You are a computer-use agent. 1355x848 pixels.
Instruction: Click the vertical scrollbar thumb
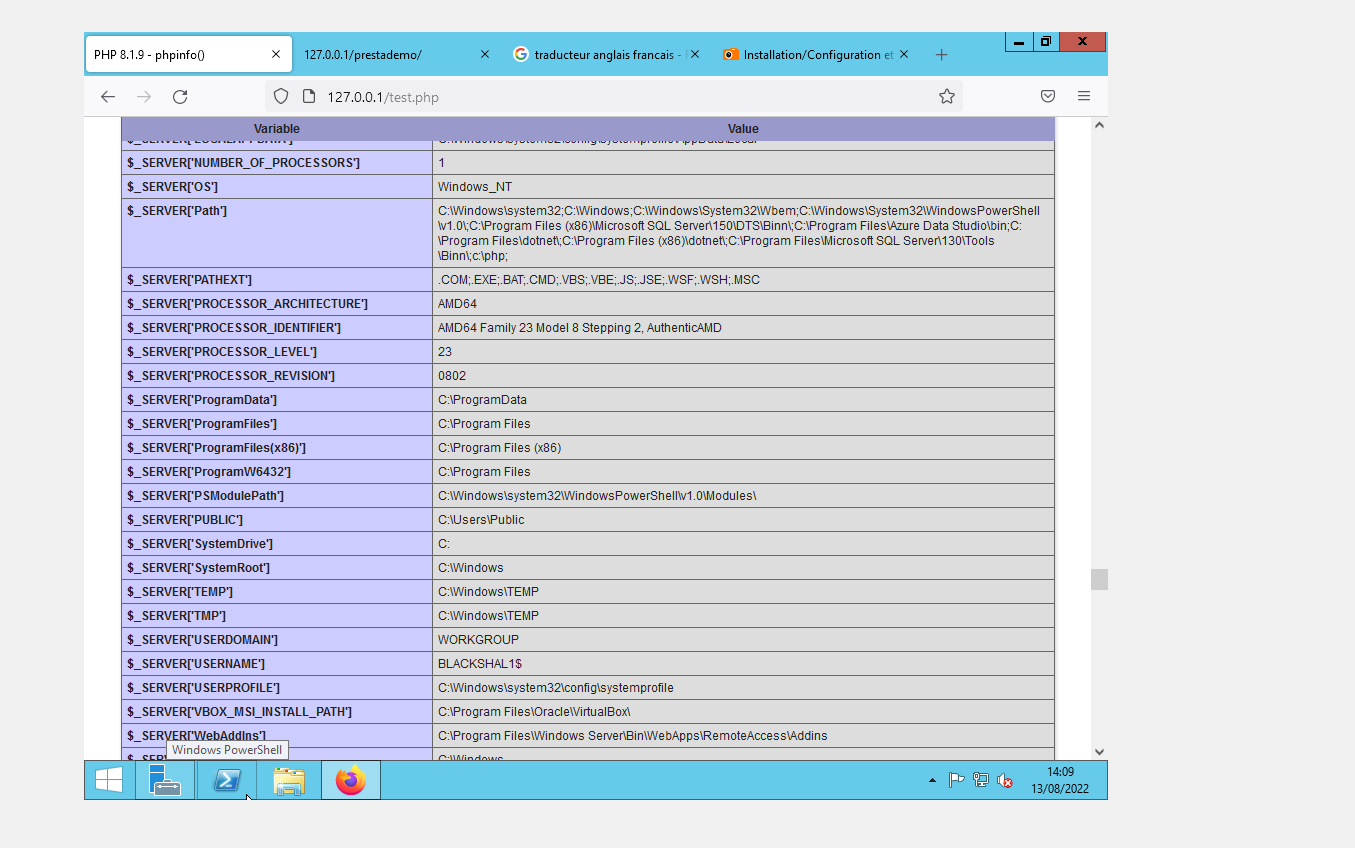(x=1099, y=580)
